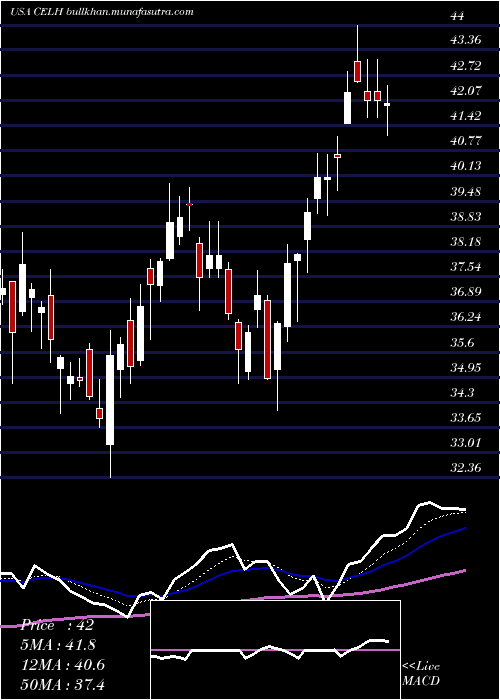Image resolution: width=500 pixels, height=700 pixels.
Task: Click the 12MA : 40.6 readout
Action: (x=63, y=665)
